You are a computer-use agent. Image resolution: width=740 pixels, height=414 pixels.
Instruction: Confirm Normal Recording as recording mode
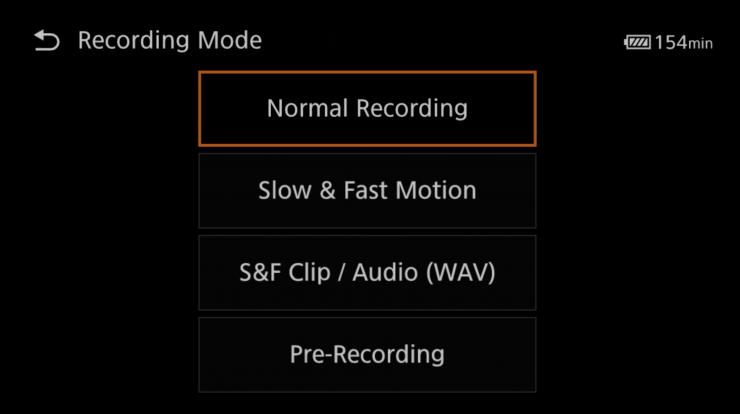pyautogui.click(x=367, y=108)
